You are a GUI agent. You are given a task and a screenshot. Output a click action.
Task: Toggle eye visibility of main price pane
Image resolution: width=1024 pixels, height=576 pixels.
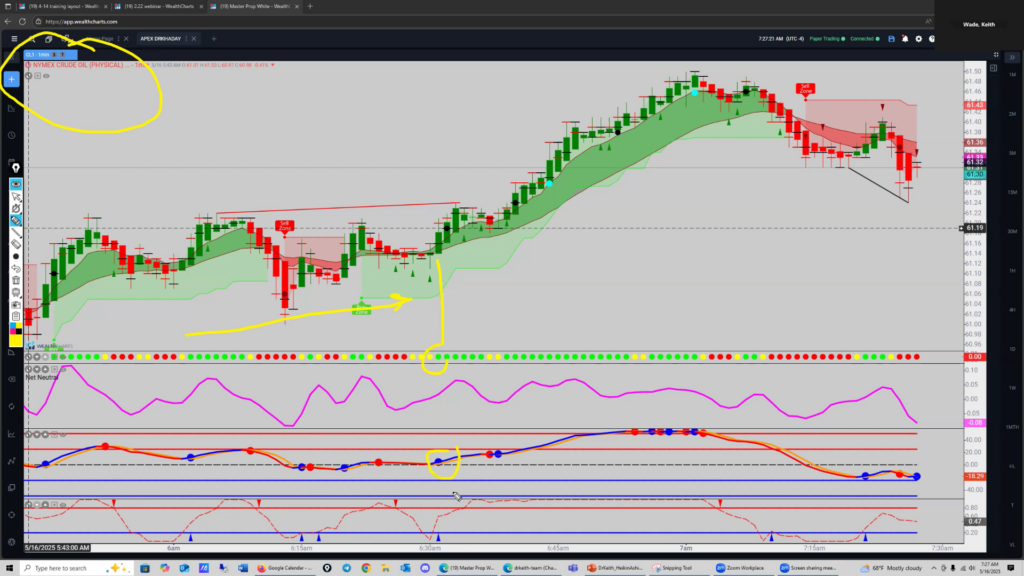(x=46, y=76)
